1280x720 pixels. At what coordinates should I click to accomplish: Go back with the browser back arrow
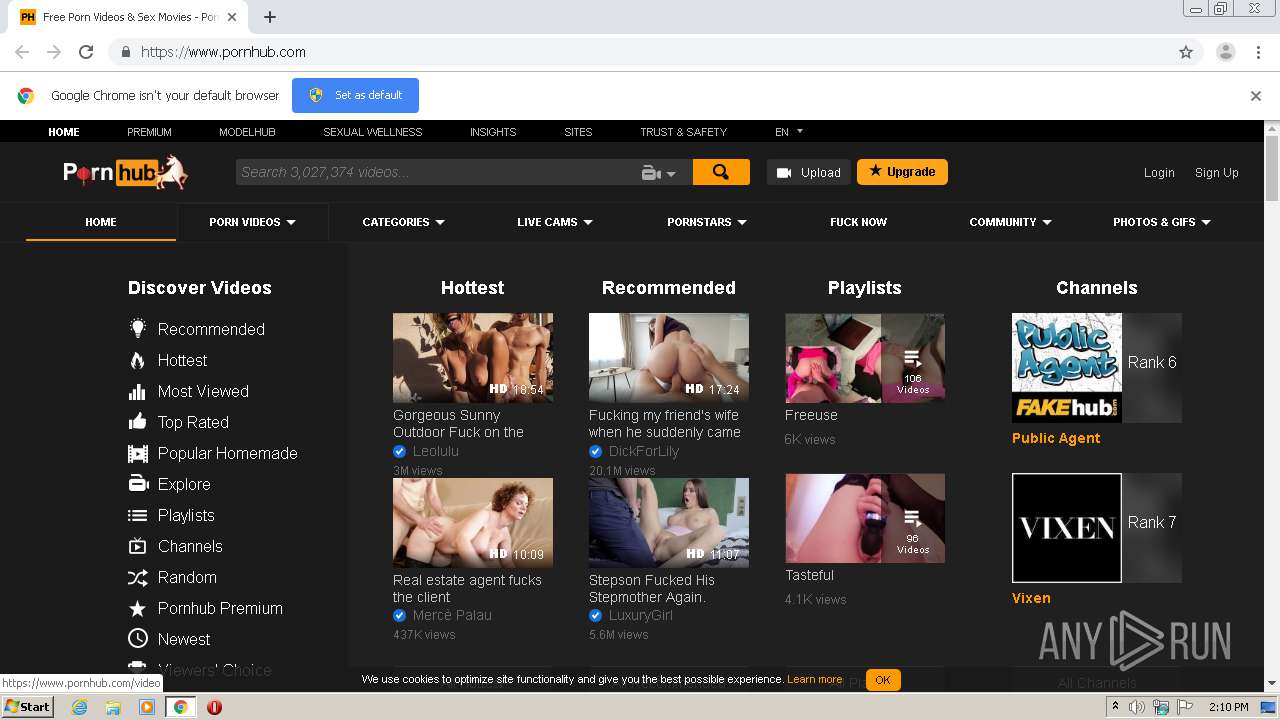(x=22, y=52)
